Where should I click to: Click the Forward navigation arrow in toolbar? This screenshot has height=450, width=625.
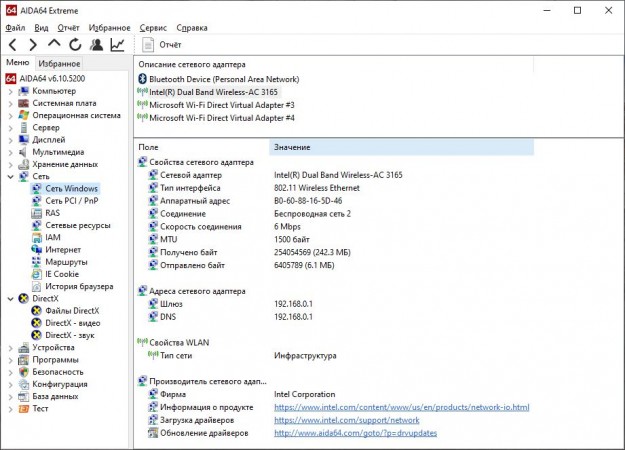(33, 44)
